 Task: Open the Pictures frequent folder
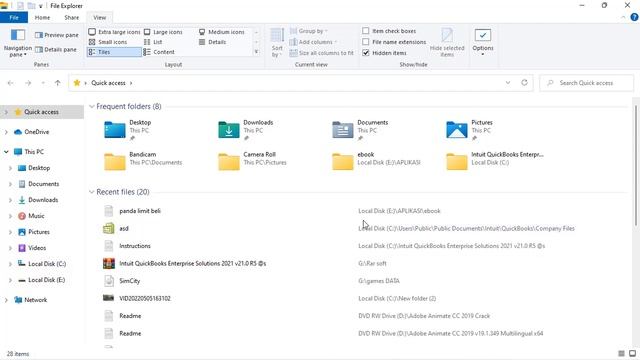[x=470, y=130]
